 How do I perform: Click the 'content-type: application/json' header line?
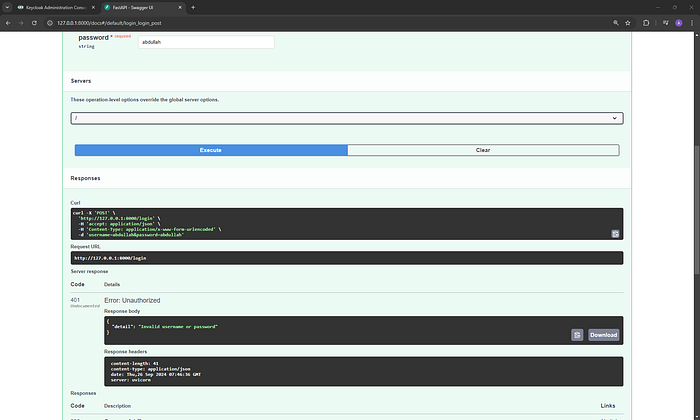click(150, 369)
